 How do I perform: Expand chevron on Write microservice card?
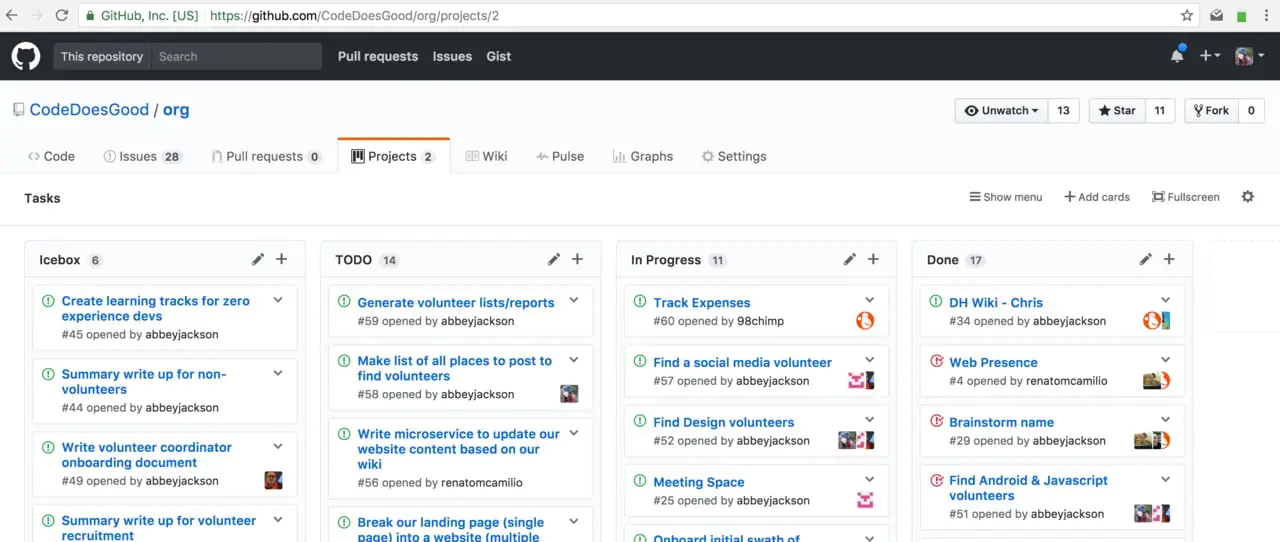pos(574,433)
